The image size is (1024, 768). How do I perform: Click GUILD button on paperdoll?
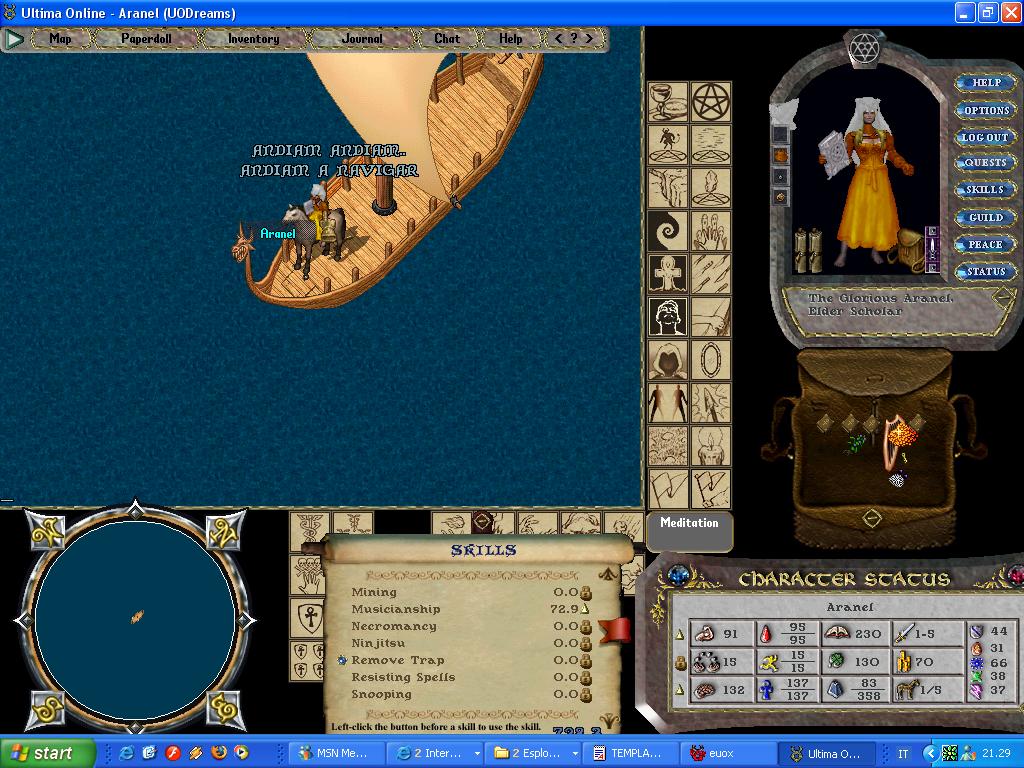click(x=986, y=217)
